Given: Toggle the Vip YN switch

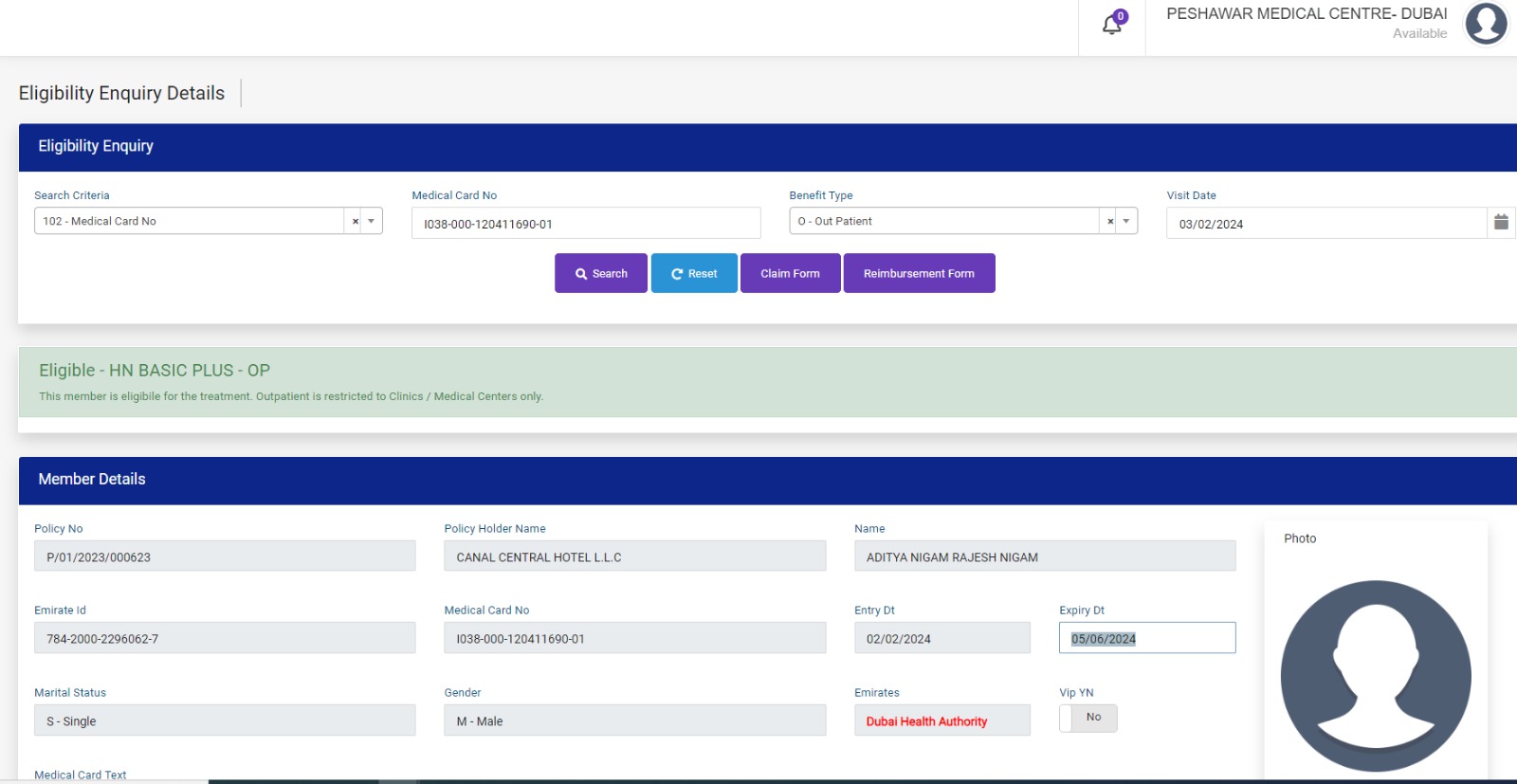Looking at the screenshot, I should tap(1088, 718).
